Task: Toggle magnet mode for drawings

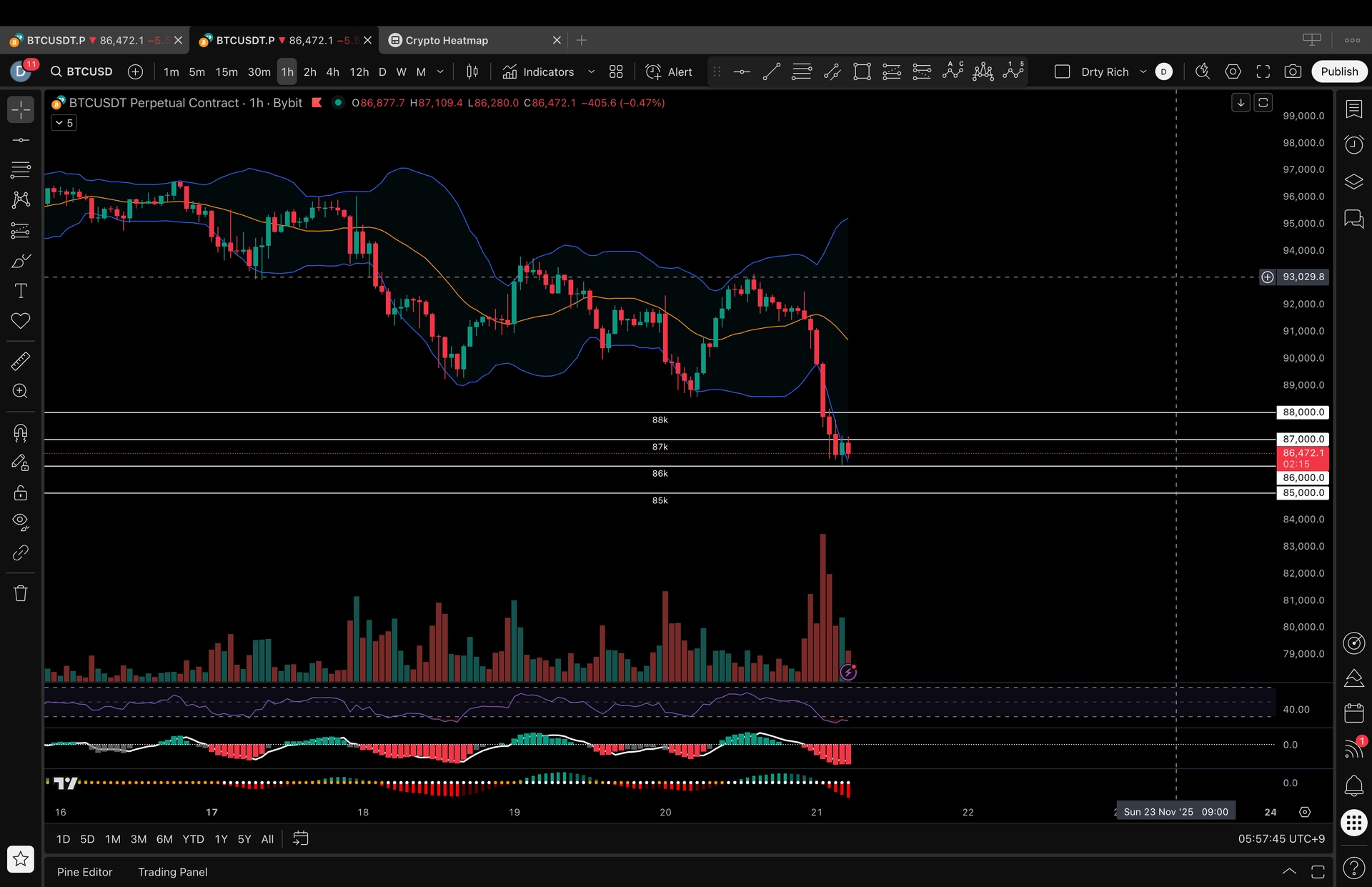Action: [21, 432]
